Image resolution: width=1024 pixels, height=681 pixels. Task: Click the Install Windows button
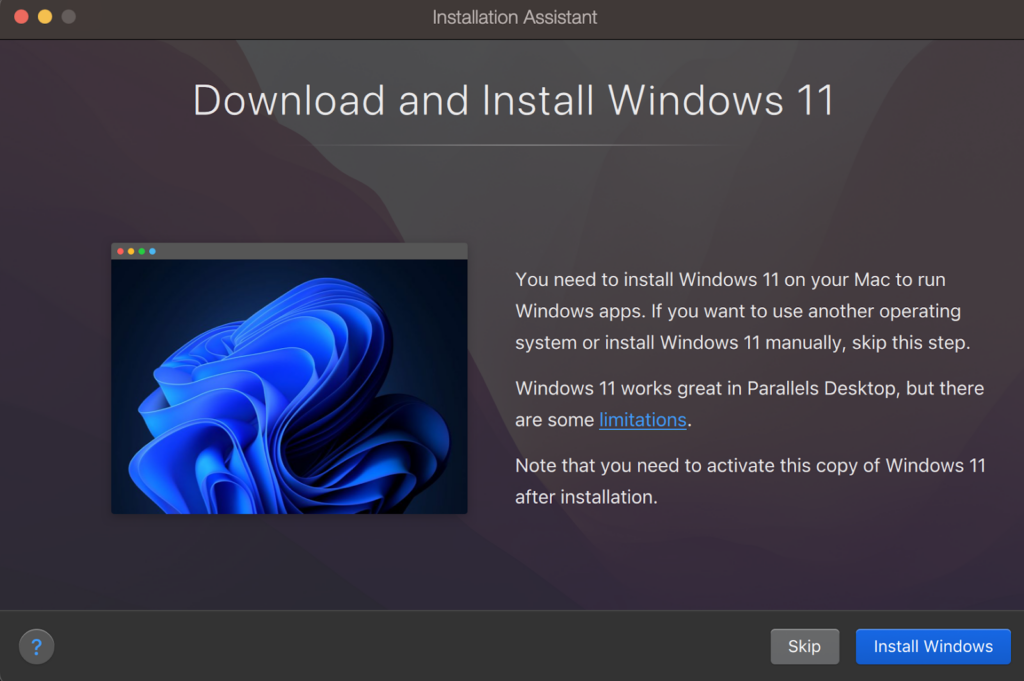point(933,646)
